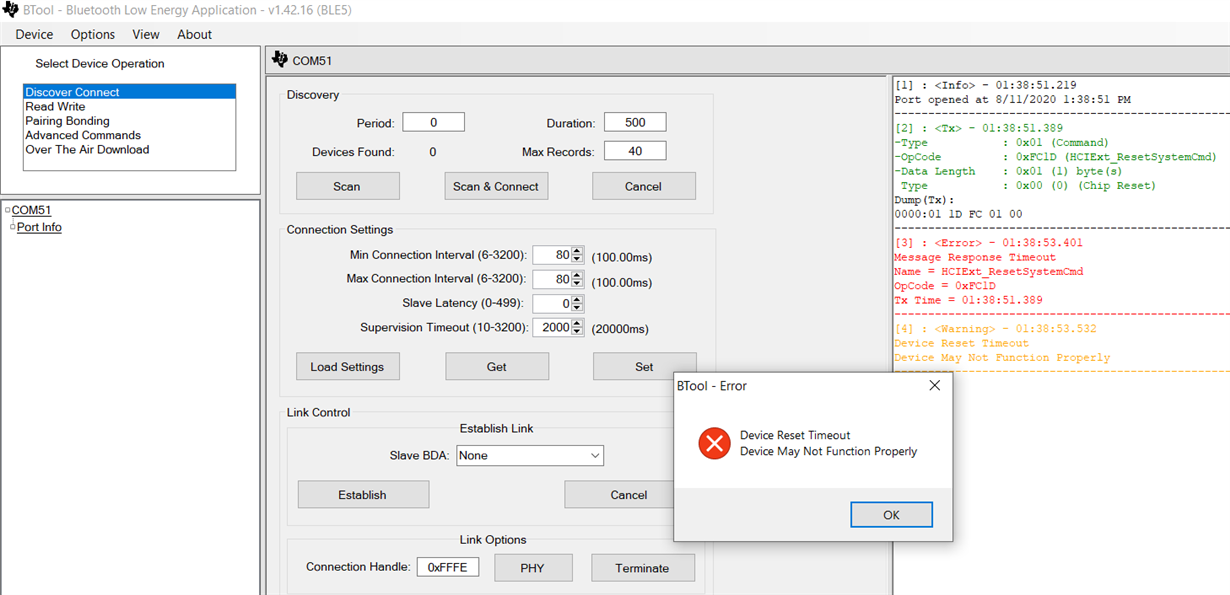Viewport: 1230px width, 595px height.
Task: Click the Scan & Connect button
Action: (x=496, y=186)
